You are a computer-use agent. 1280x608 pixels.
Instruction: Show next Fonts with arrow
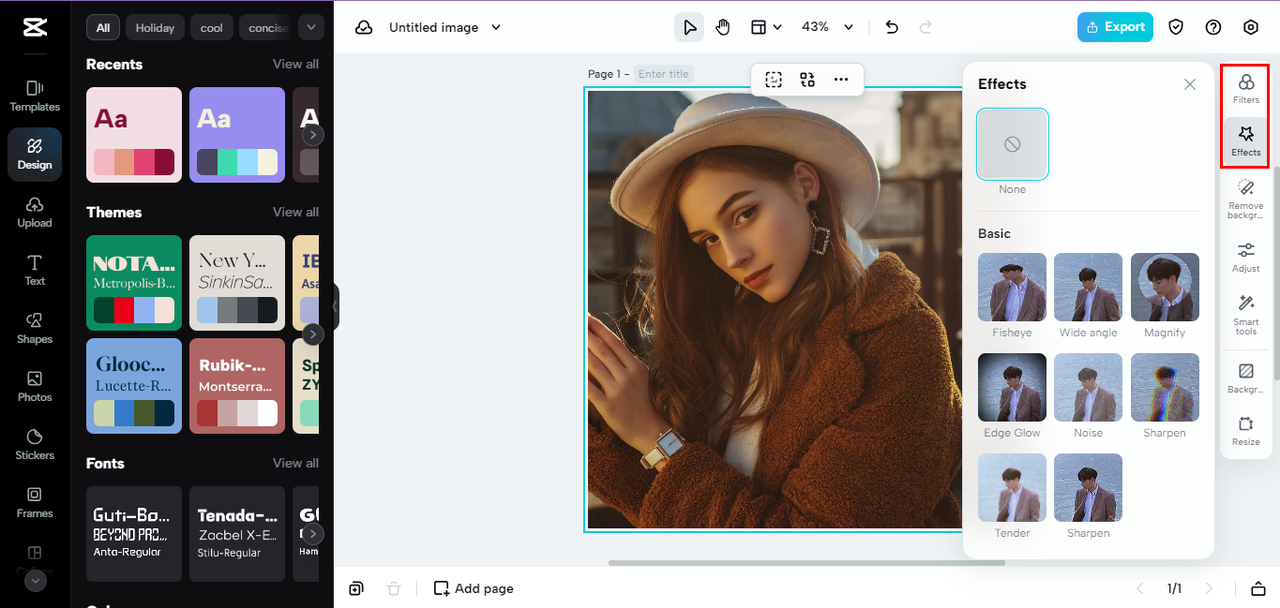coord(313,534)
